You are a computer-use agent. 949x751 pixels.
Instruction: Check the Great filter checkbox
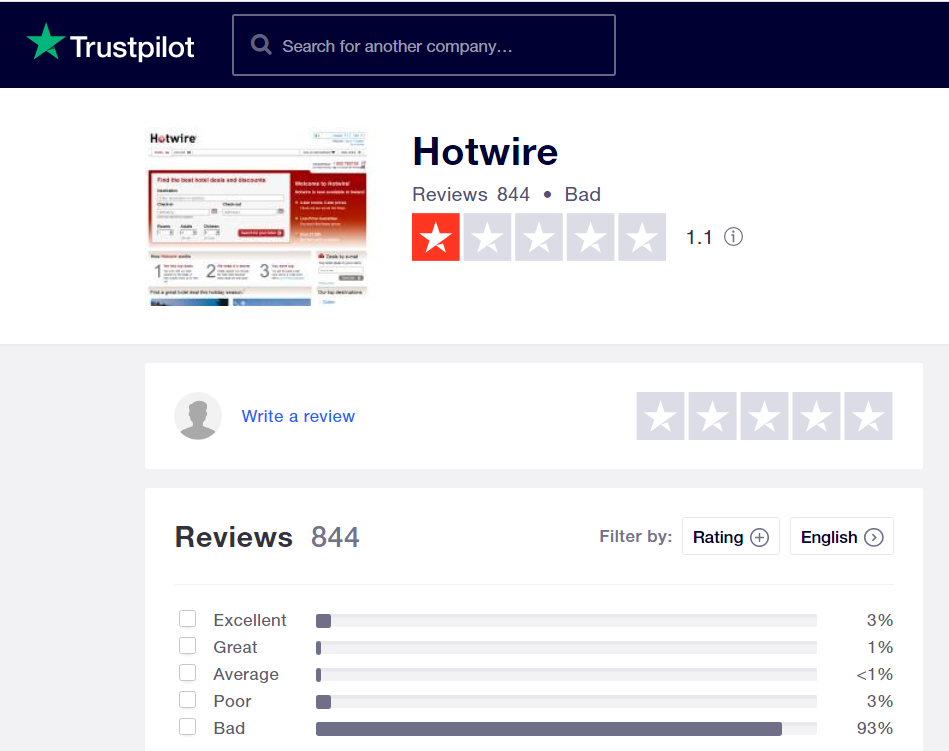pyautogui.click(x=188, y=646)
